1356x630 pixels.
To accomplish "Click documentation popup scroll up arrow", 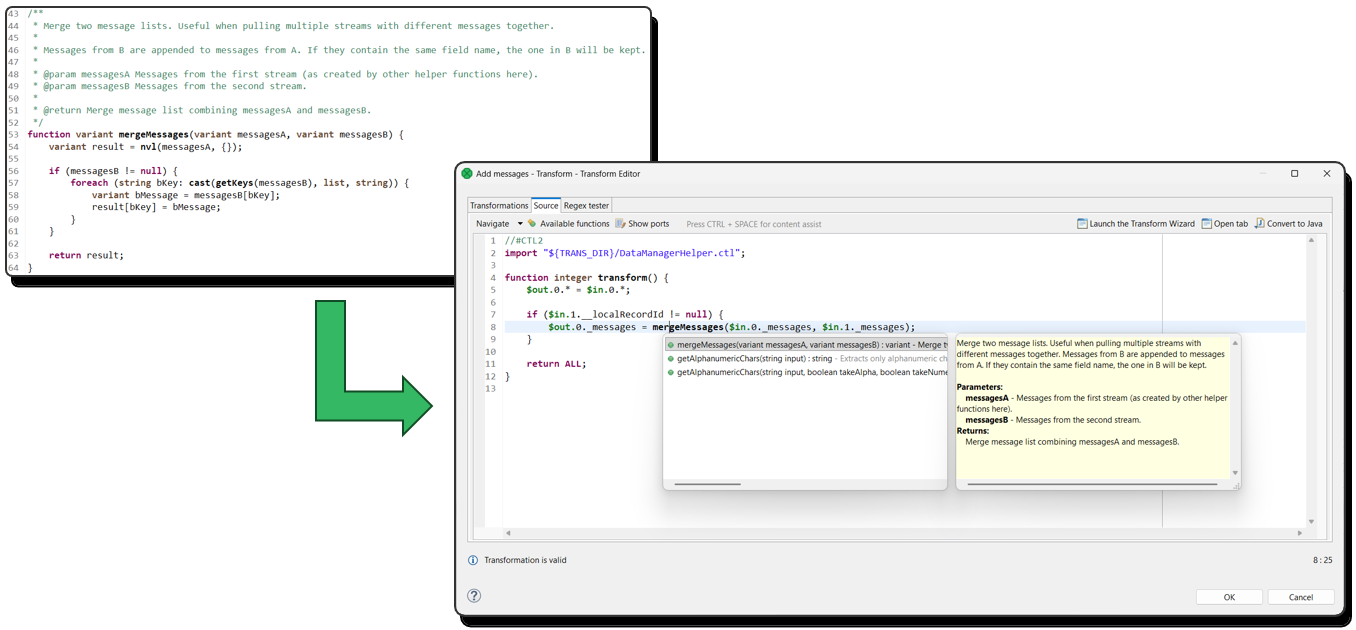I will click(x=1235, y=343).
